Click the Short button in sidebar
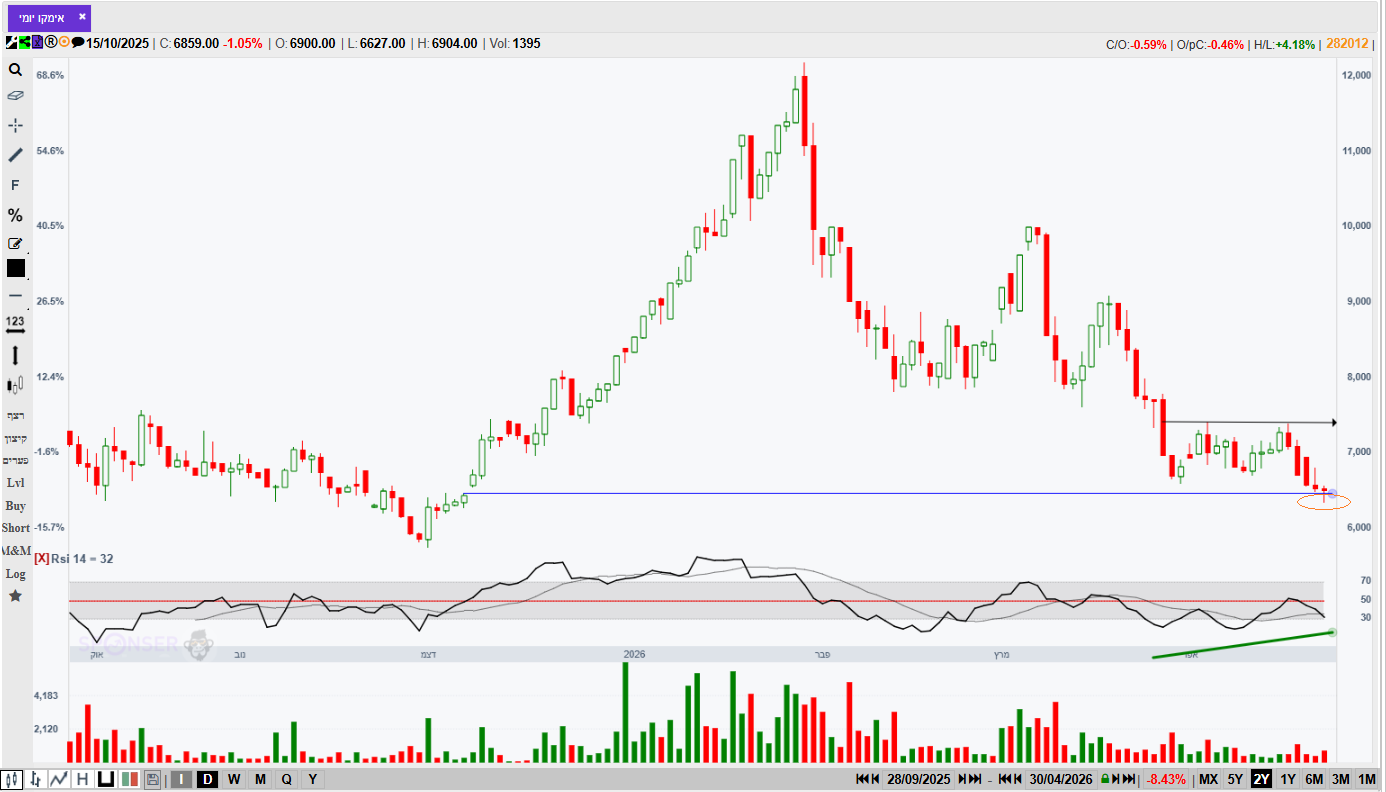Screen dimensions: 1386x792 click(15, 528)
